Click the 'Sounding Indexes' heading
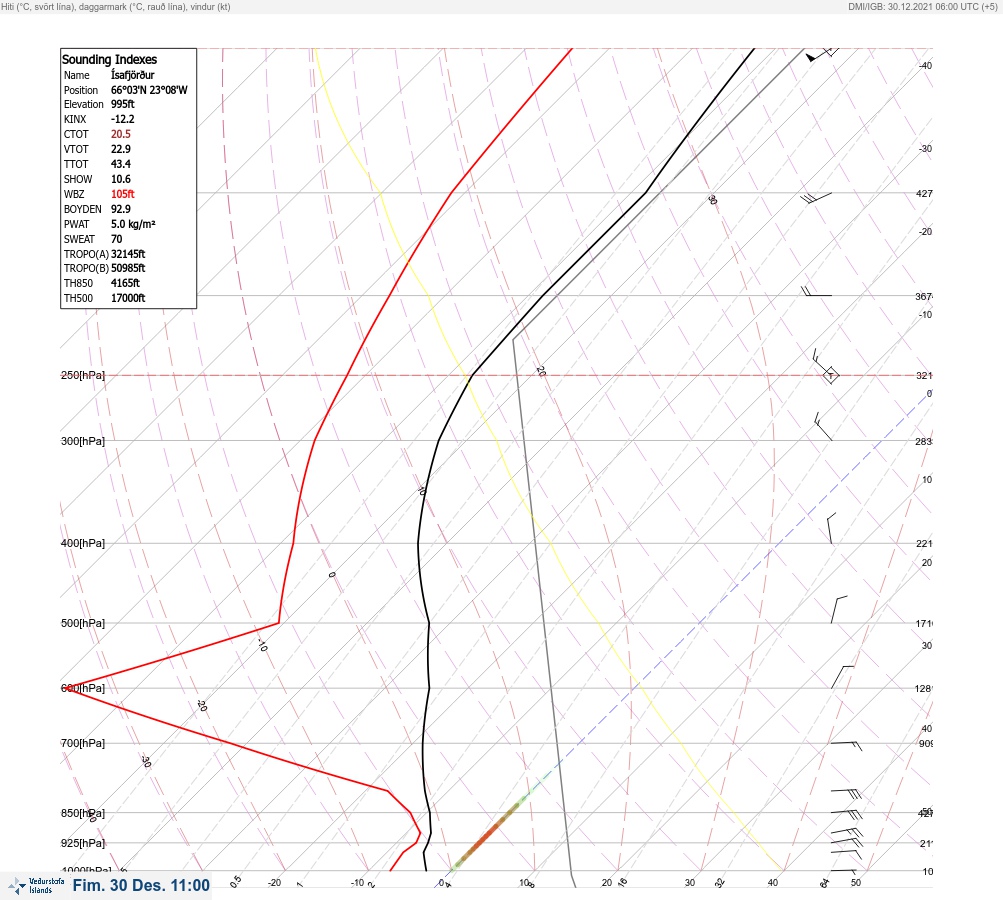This screenshot has width=1003, height=900. click(109, 59)
